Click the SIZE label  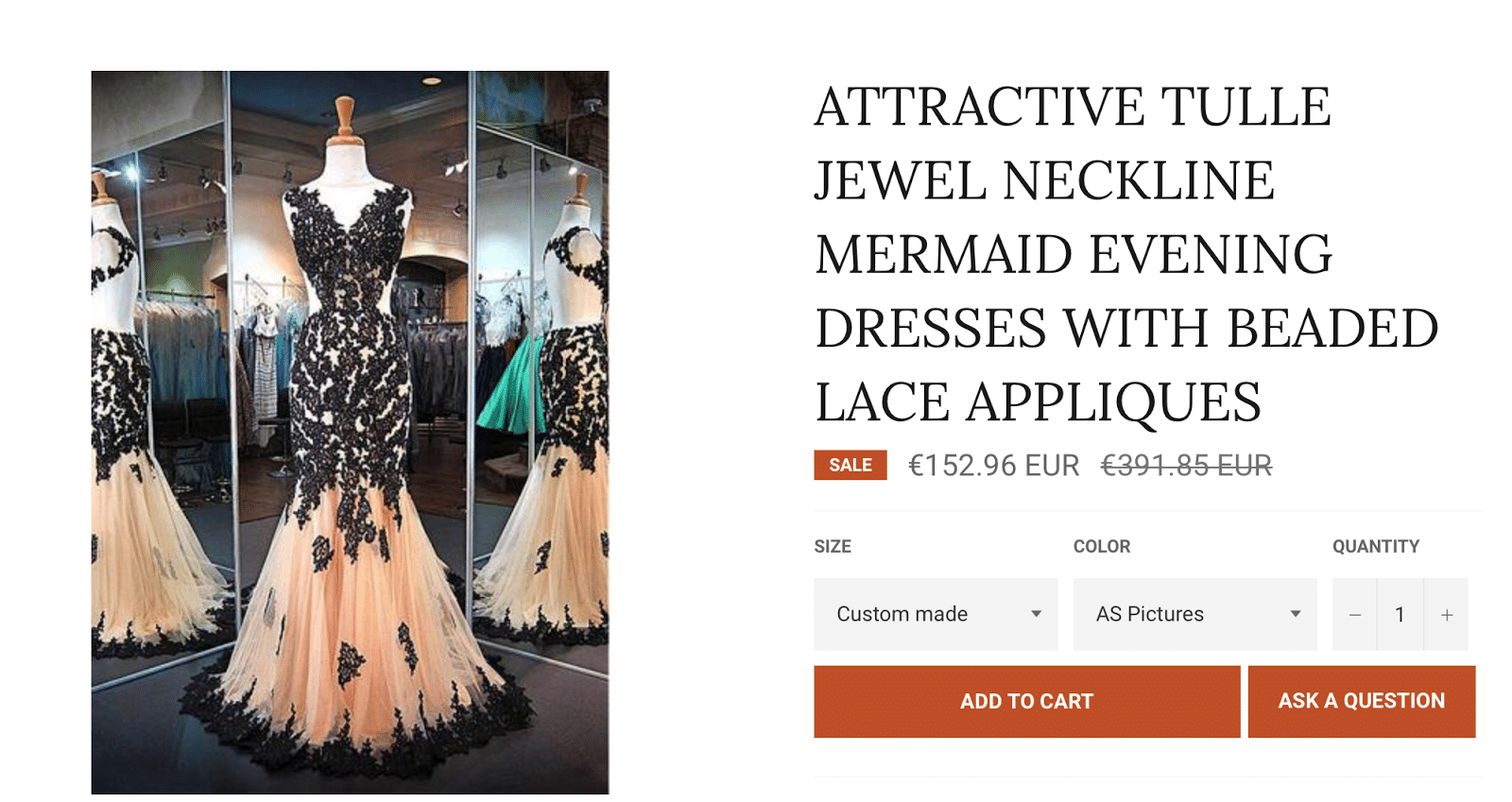tap(833, 546)
